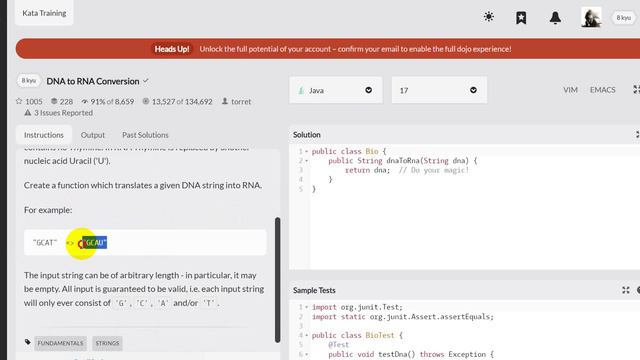Click the 91% of 8,659 satisfaction rating
The width and height of the screenshot is (640, 360).
click(x=107, y=101)
